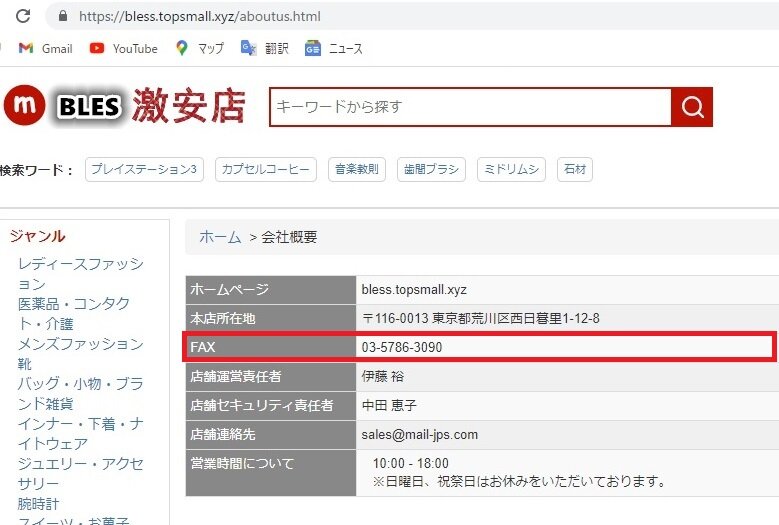The image size is (779, 525).
Task: Click the 会社概要 breadcrumb text
Action: (289, 237)
